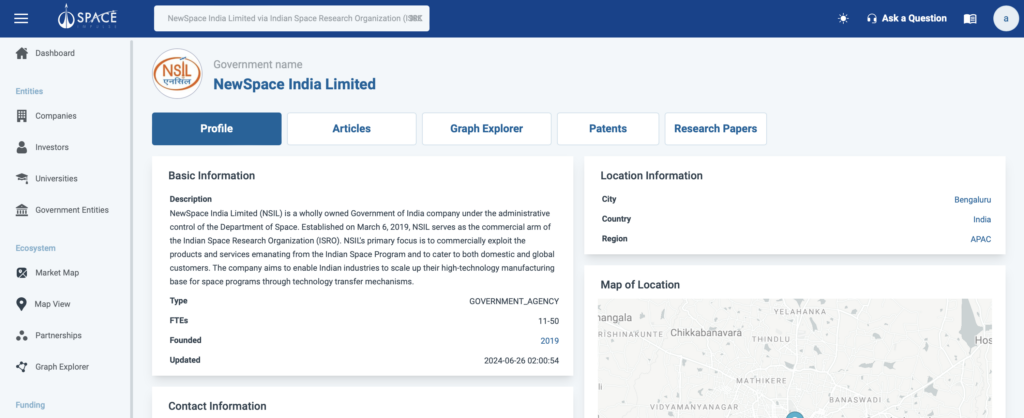
Task: Open Graph Explorer in the sidebar
Action: (x=62, y=366)
